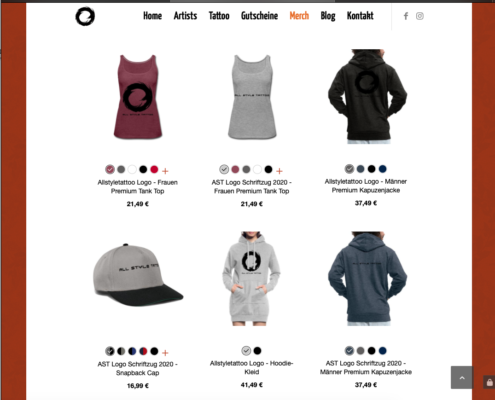Open the Kontakt menu item
The image size is (495, 400).
point(360,16)
